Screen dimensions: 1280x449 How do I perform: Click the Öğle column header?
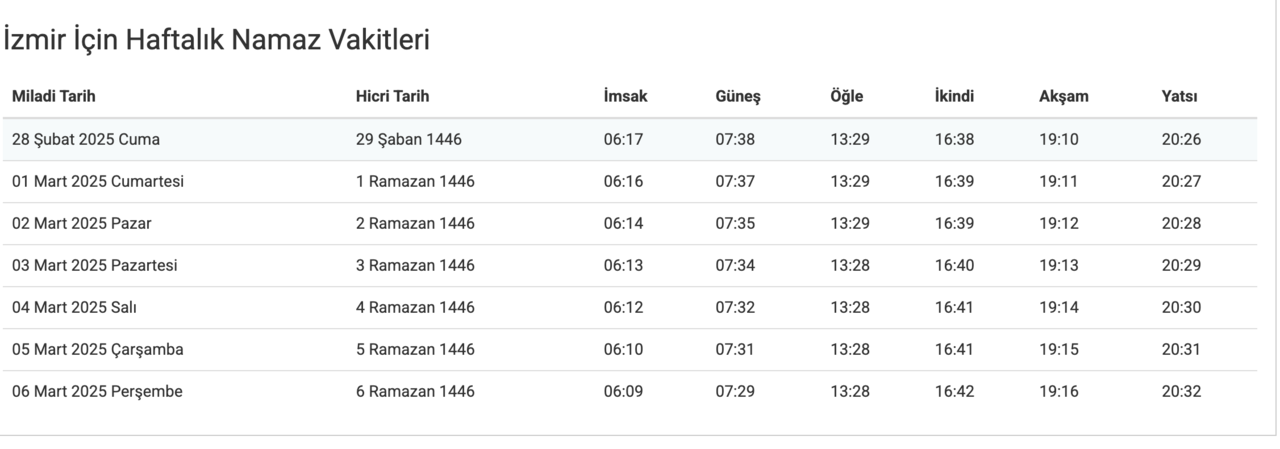(x=846, y=97)
